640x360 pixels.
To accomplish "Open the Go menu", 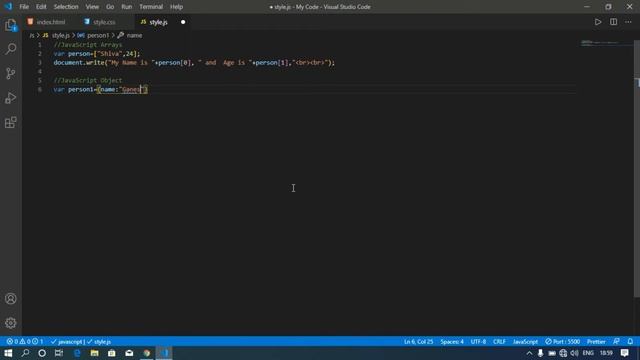I will (x=110, y=7).
